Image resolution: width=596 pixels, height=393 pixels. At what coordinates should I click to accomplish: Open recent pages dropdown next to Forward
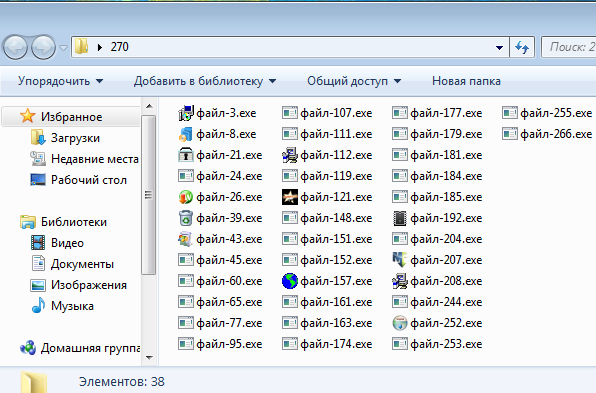point(63,48)
